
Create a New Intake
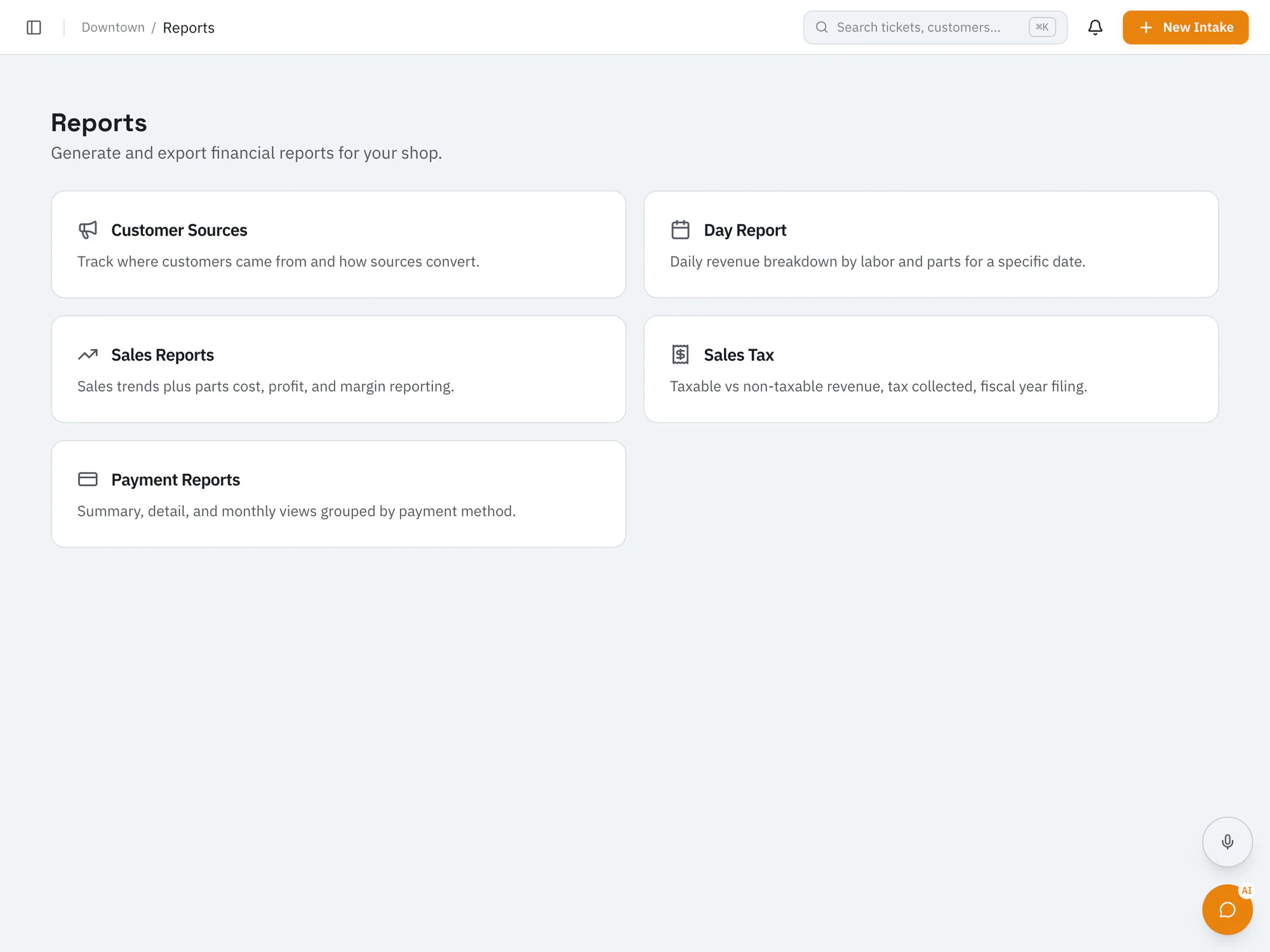pyautogui.click(x=1185, y=27)
